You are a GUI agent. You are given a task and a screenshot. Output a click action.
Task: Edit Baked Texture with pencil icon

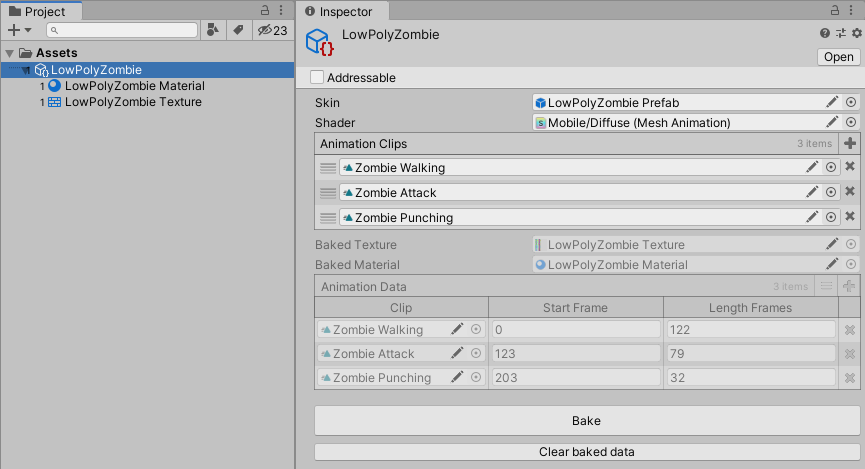832,244
